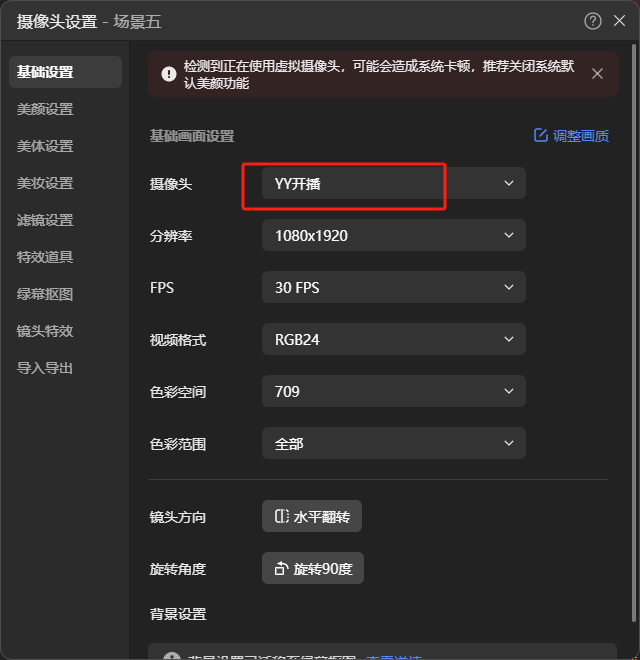Viewport: 640px width, 660px height.
Task: Expand 色彩范围 dropdown showing 全部
Action: (394, 443)
